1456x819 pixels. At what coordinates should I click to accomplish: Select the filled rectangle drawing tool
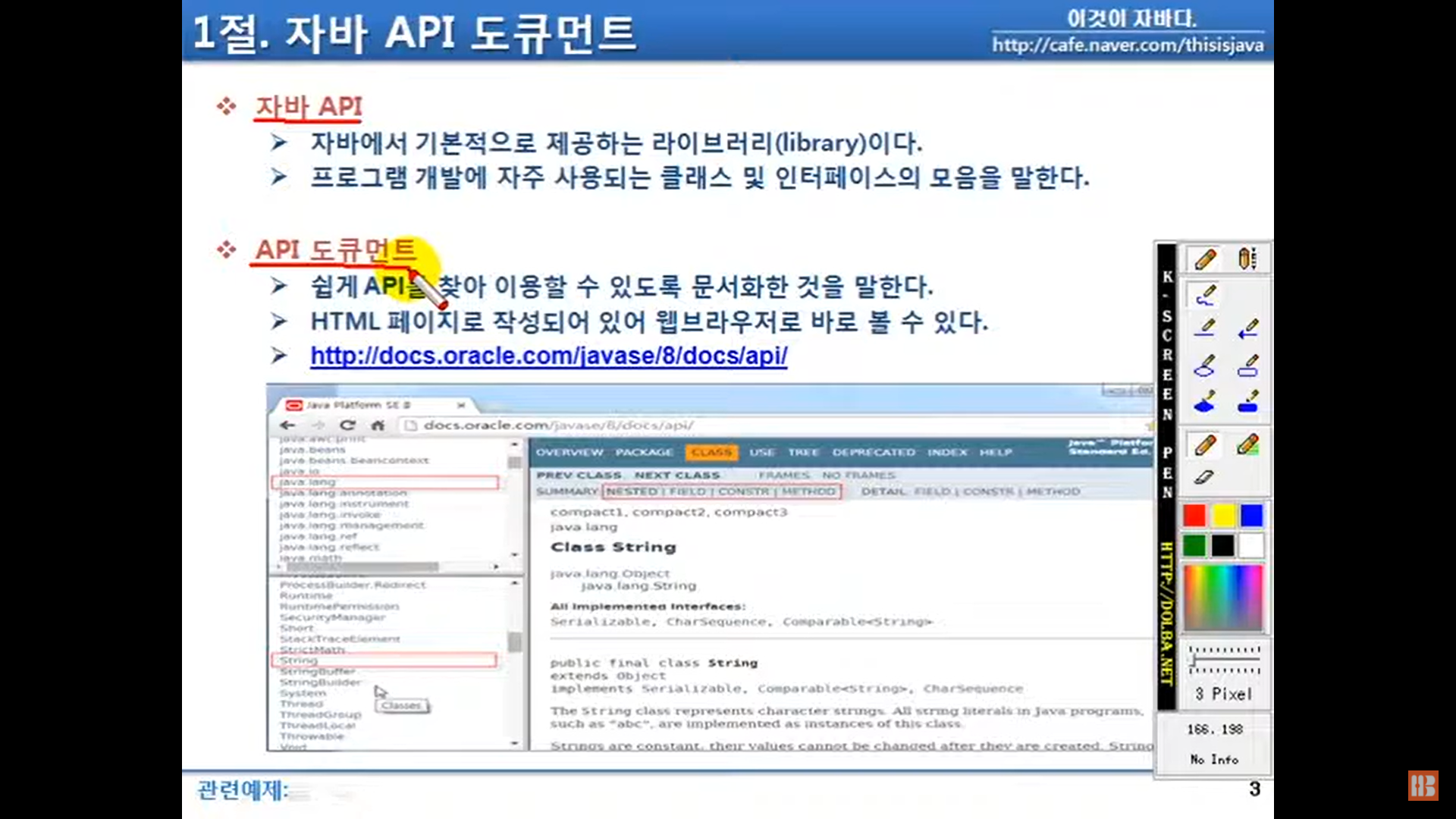click(1247, 401)
